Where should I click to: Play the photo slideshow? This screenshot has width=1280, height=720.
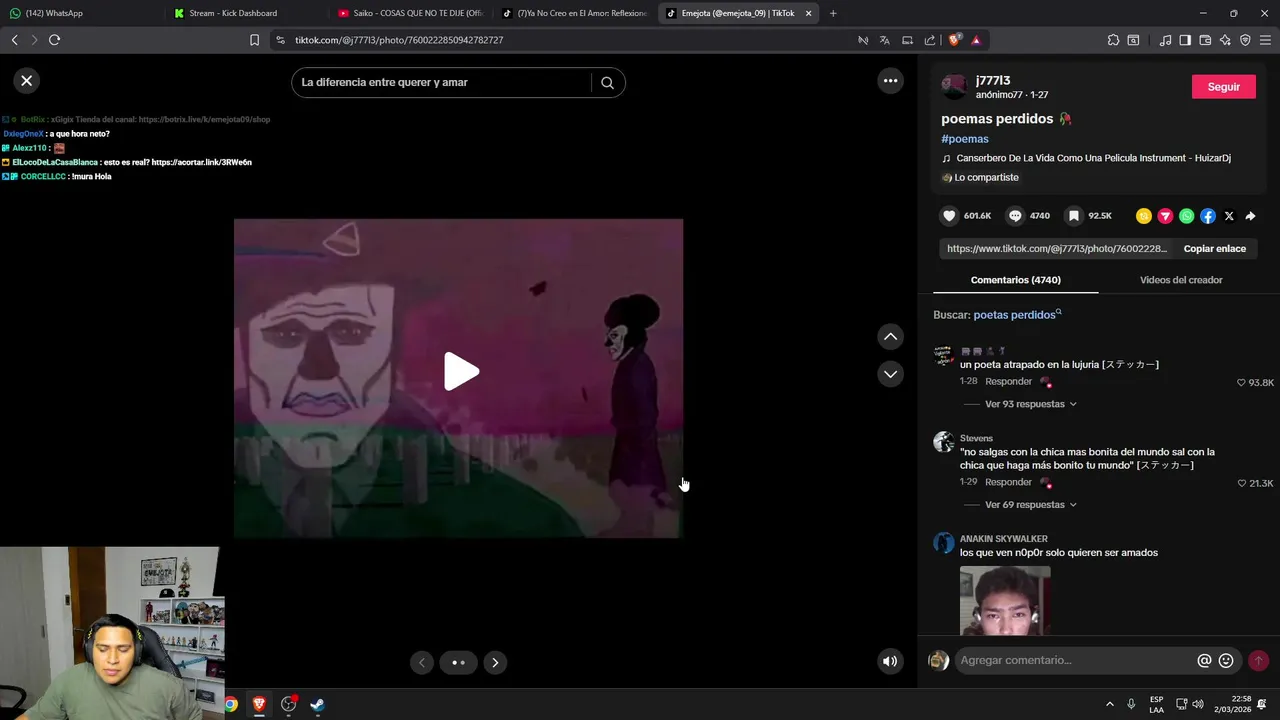coord(461,372)
